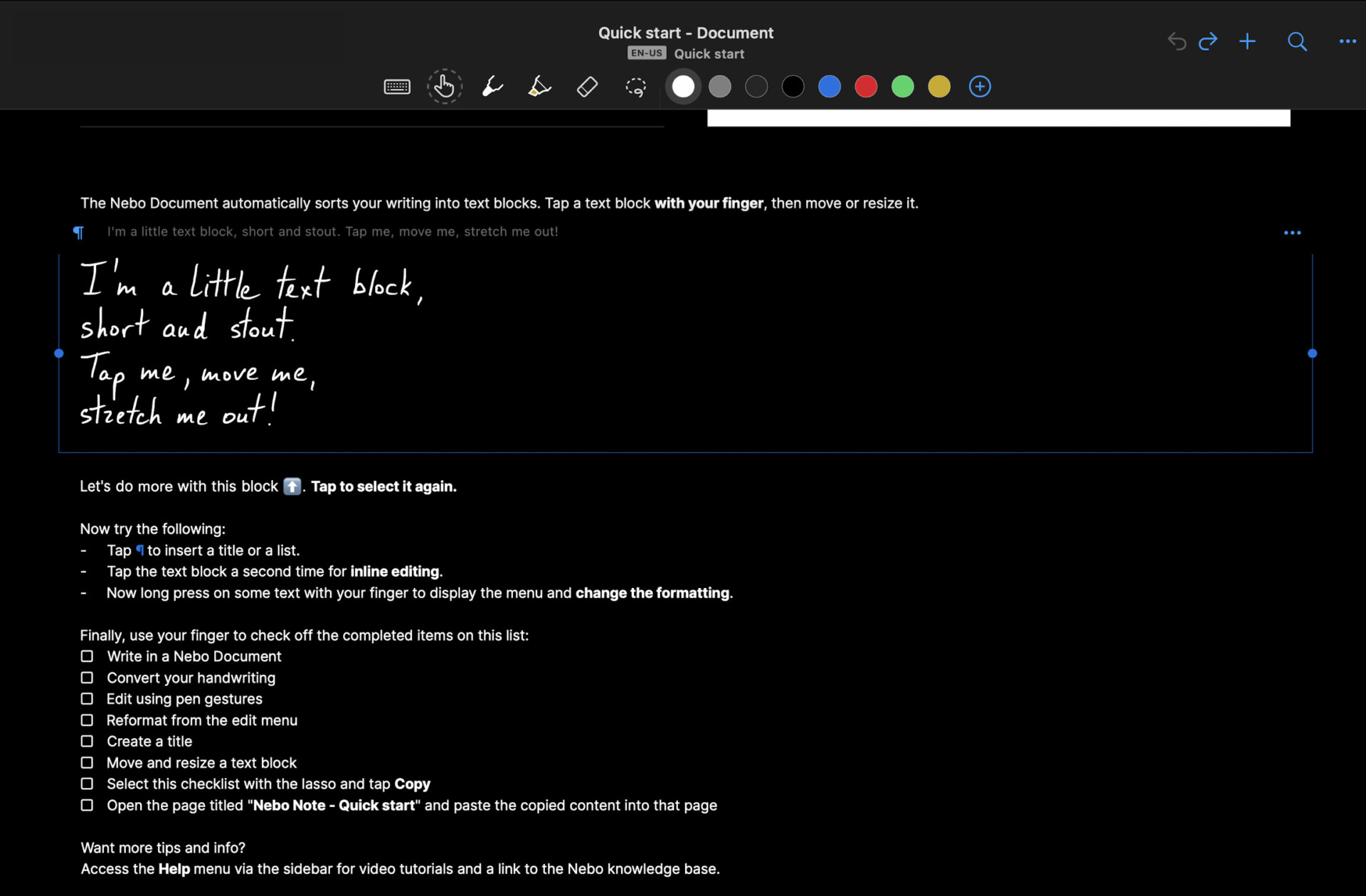Viewport: 1366px width, 896px height.
Task: Click the redo arrow
Action: tap(1208, 41)
